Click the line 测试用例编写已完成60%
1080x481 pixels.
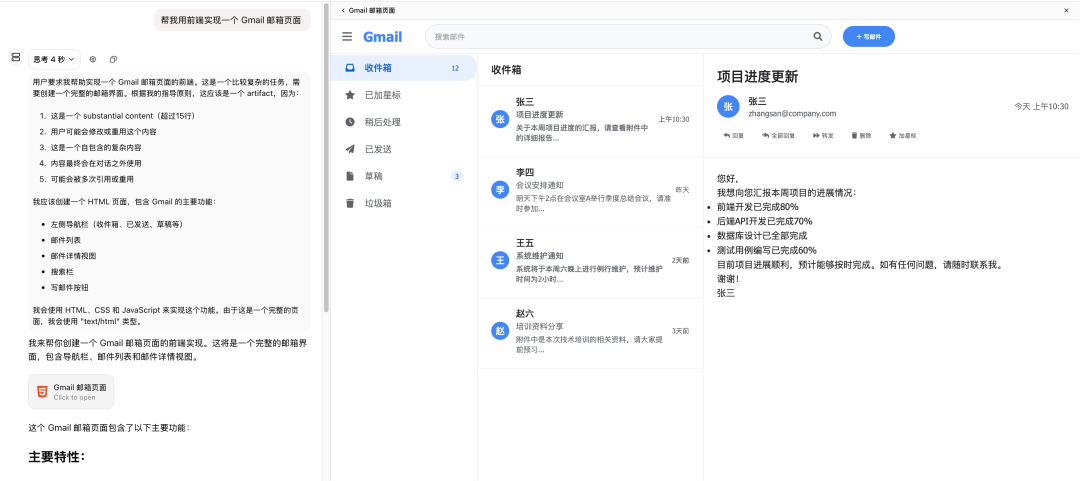(x=767, y=250)
